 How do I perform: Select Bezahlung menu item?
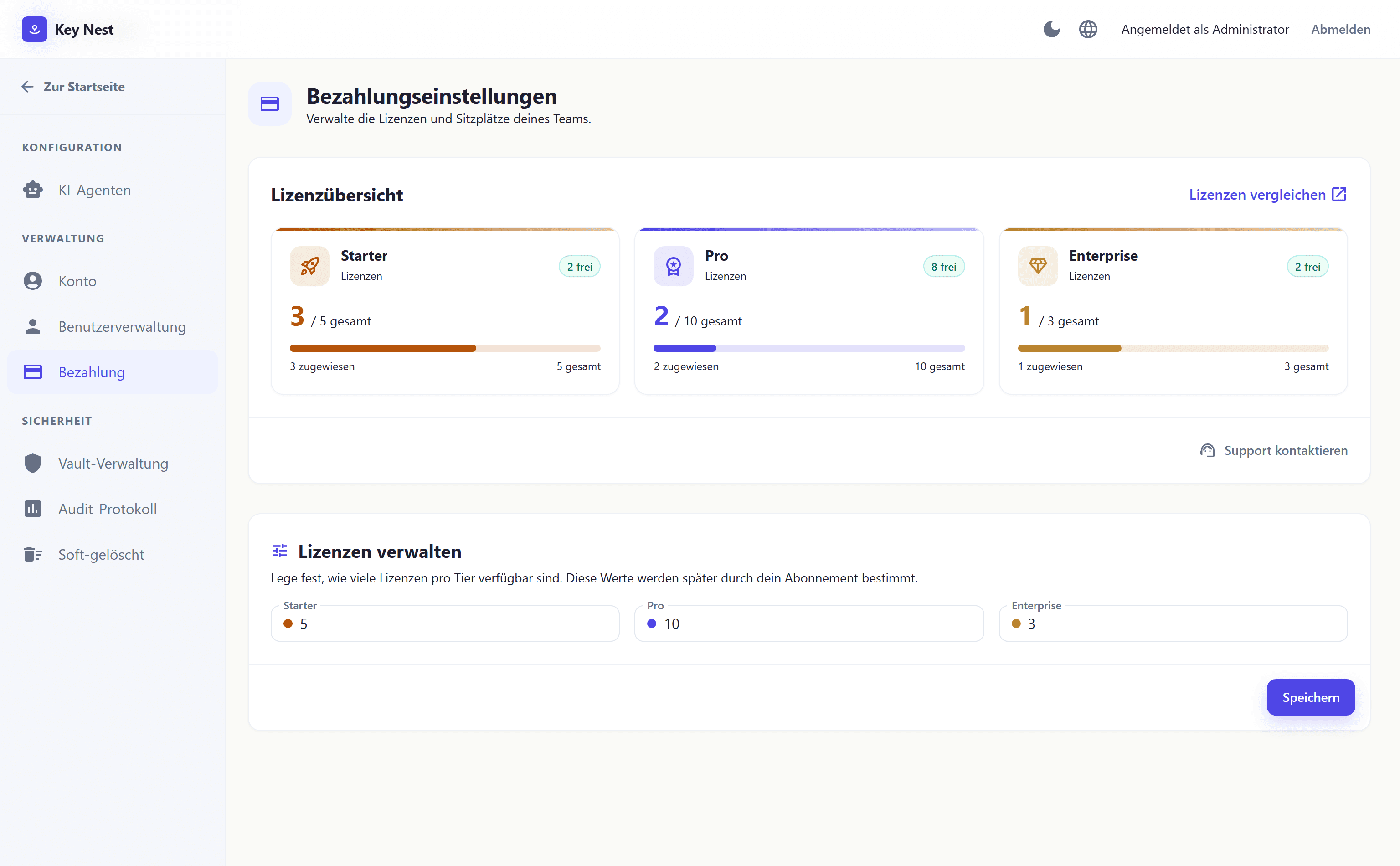[113, 372]
